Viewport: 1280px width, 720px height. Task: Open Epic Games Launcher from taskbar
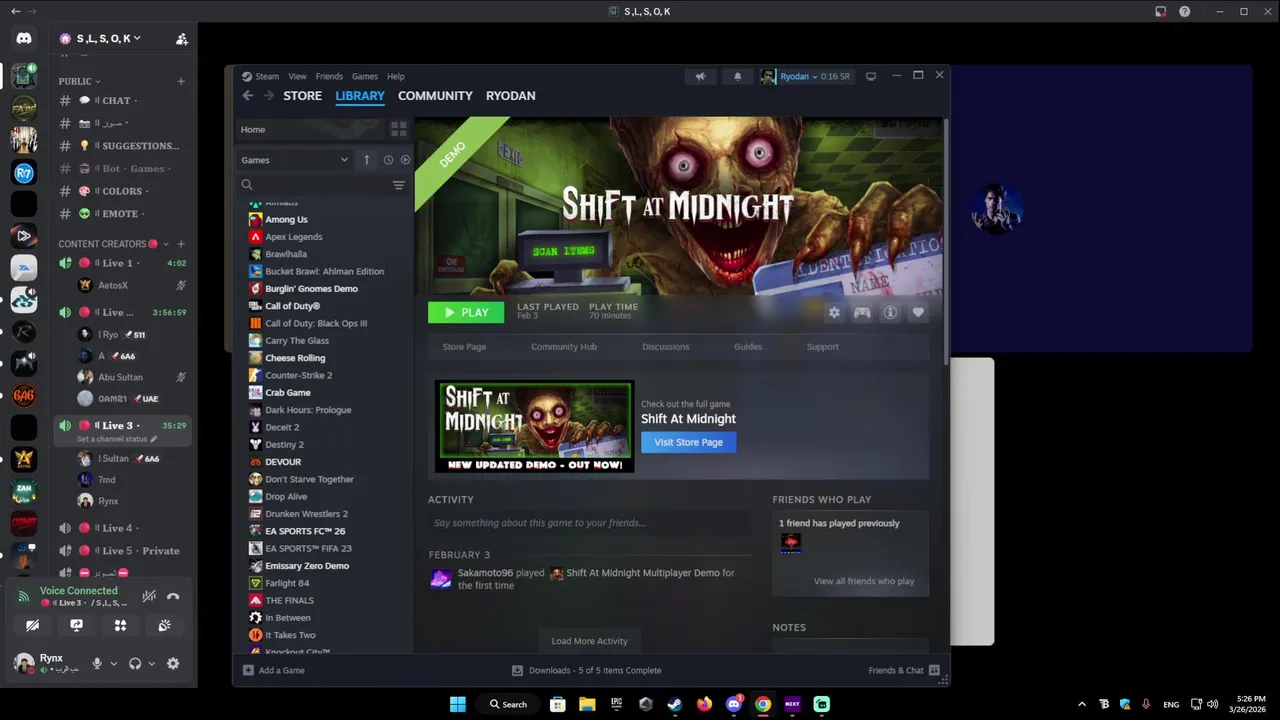pyautogui.click(x=617, y=704)
